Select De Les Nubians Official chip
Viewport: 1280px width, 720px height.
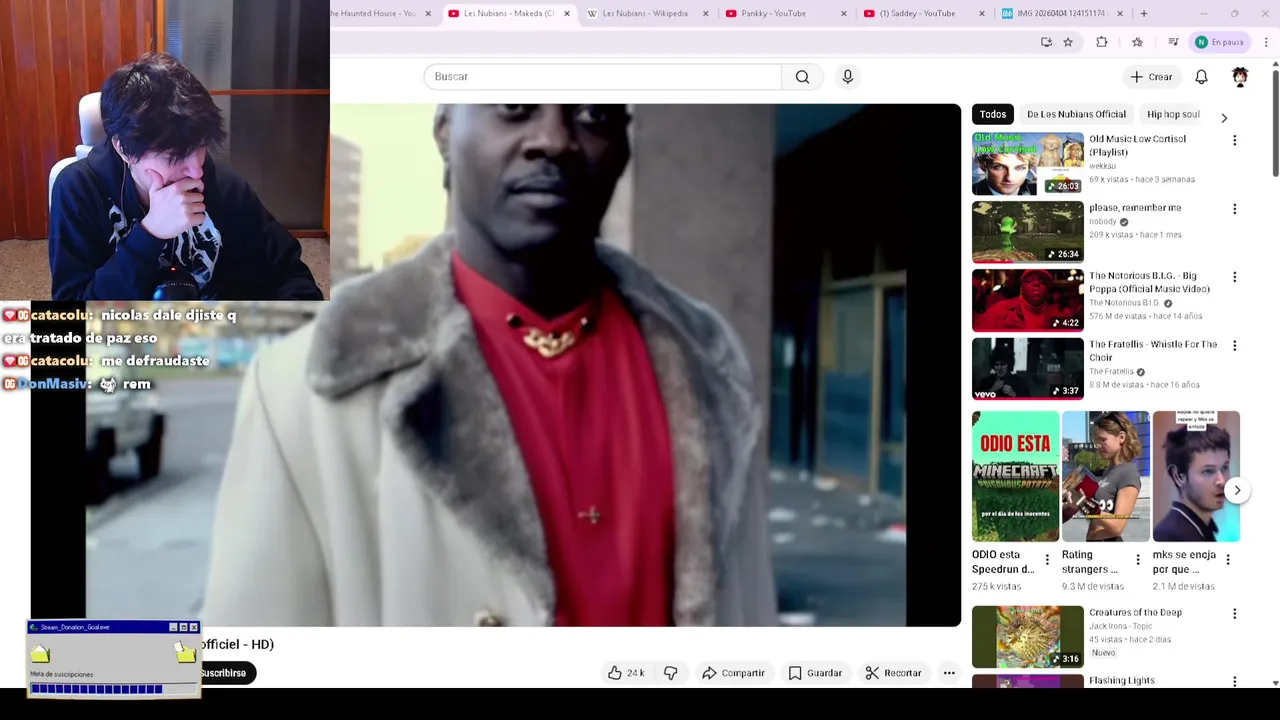1076,114
